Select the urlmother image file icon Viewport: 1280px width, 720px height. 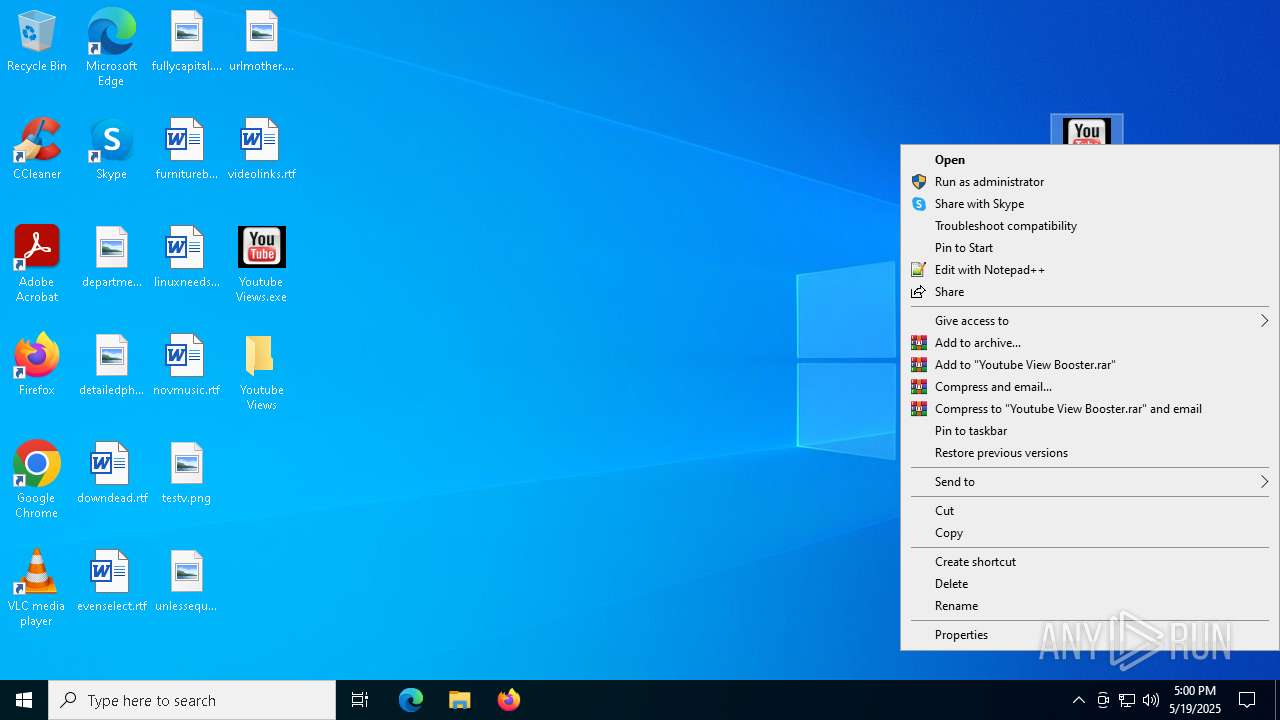coord(261,42)
